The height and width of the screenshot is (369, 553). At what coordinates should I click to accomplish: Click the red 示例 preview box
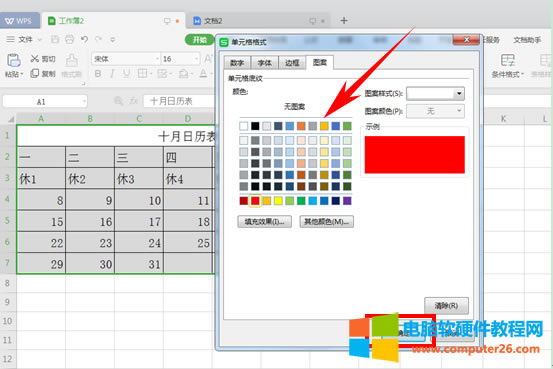pyautogui.click(x=414, y=155)
